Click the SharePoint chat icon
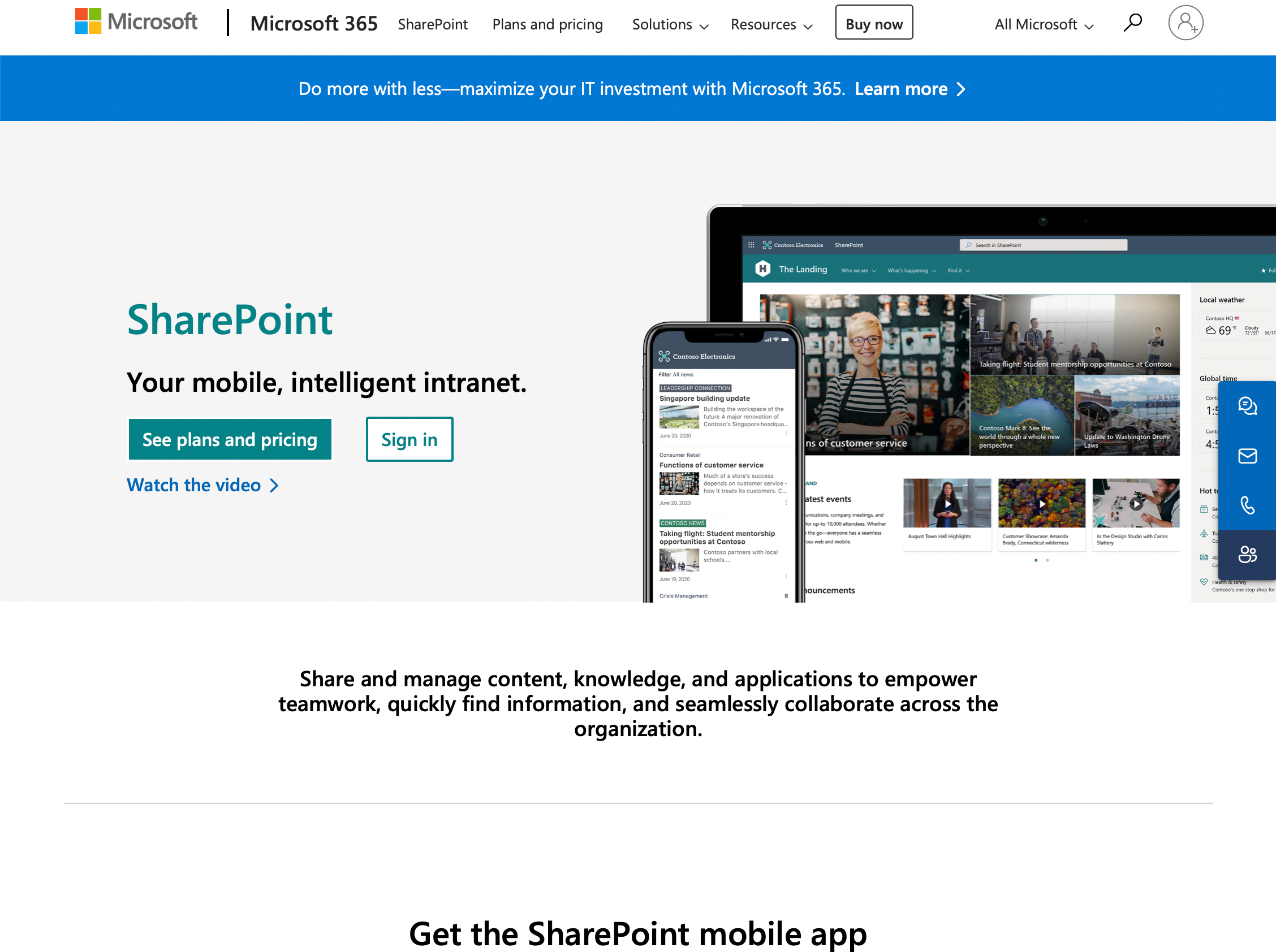The image size is (1276, 952). click(1248, 405)
